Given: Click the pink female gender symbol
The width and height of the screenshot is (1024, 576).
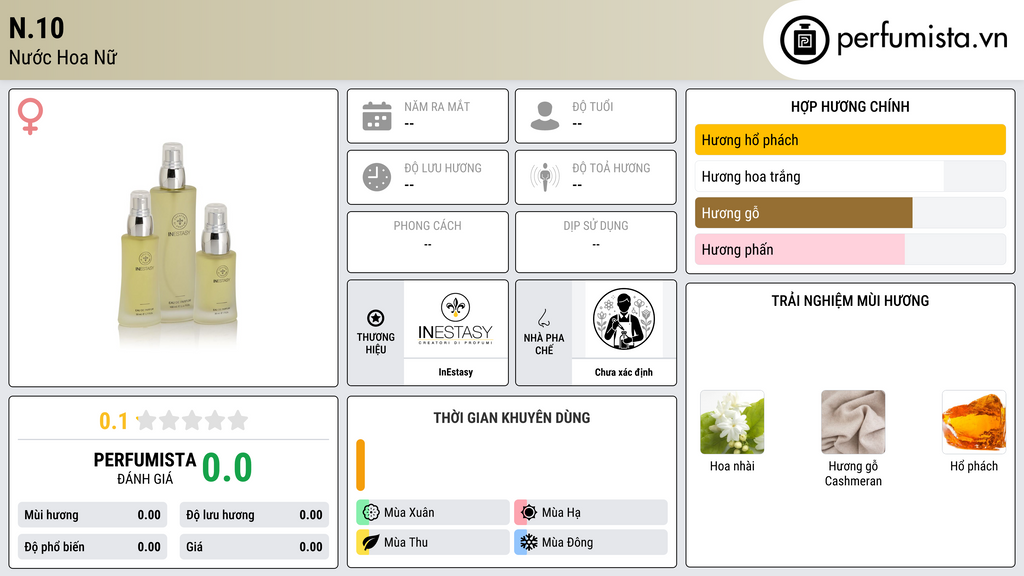Looking at the screenshot, I should 30,116.
